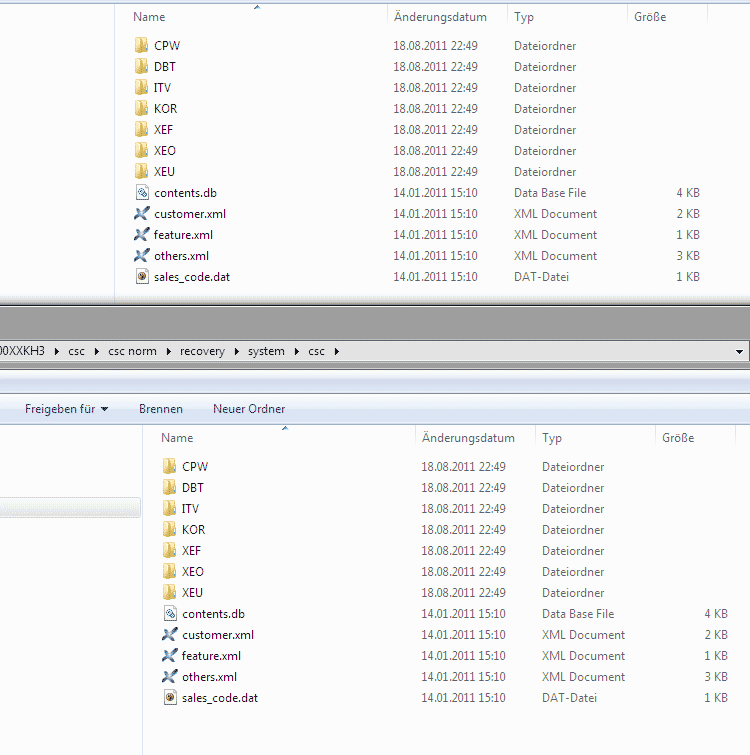Select KOR folder icon in lower window
This screenshot has width=750, height=755.
(x=169, y=529)
